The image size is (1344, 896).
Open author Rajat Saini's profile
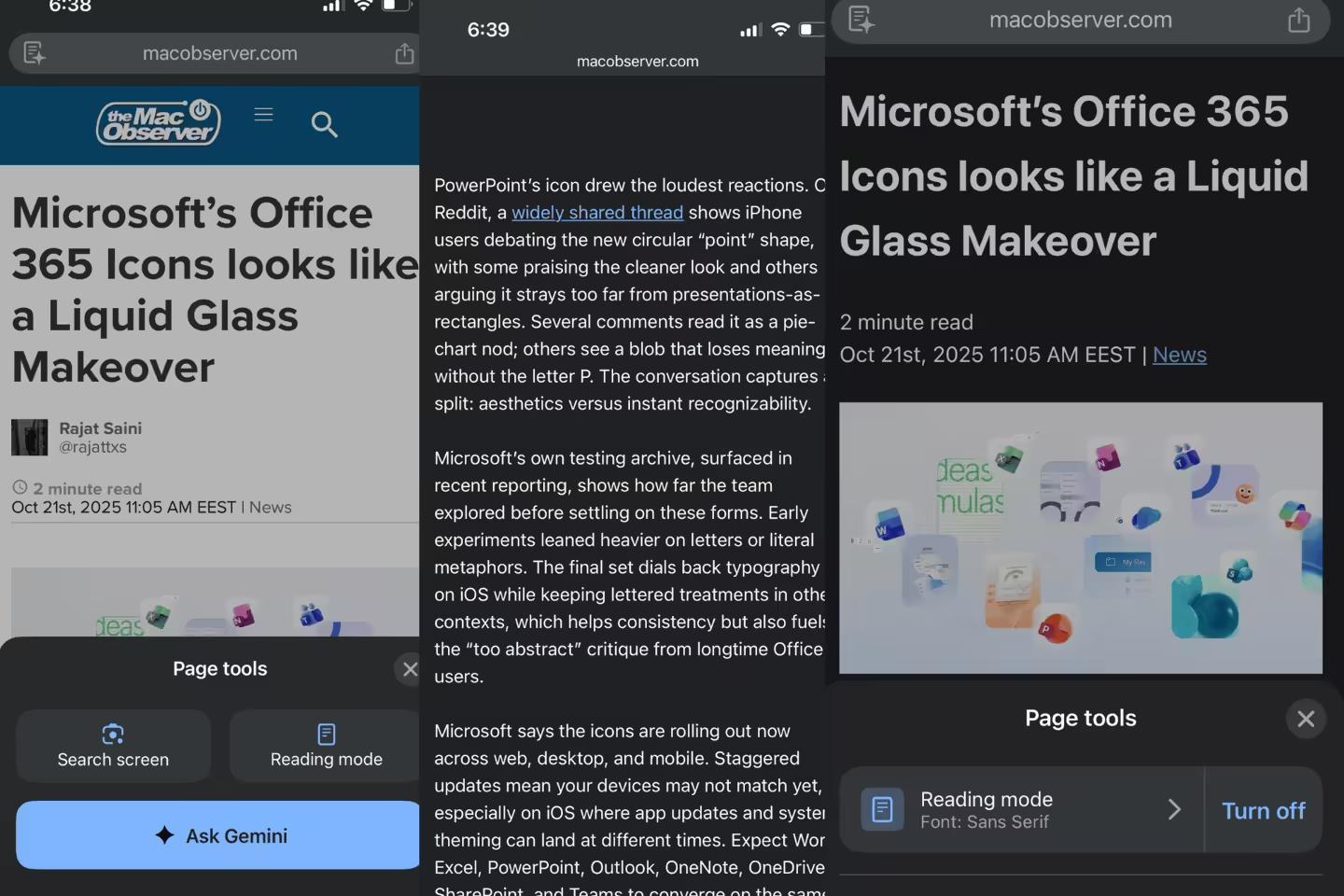(100, 428)
